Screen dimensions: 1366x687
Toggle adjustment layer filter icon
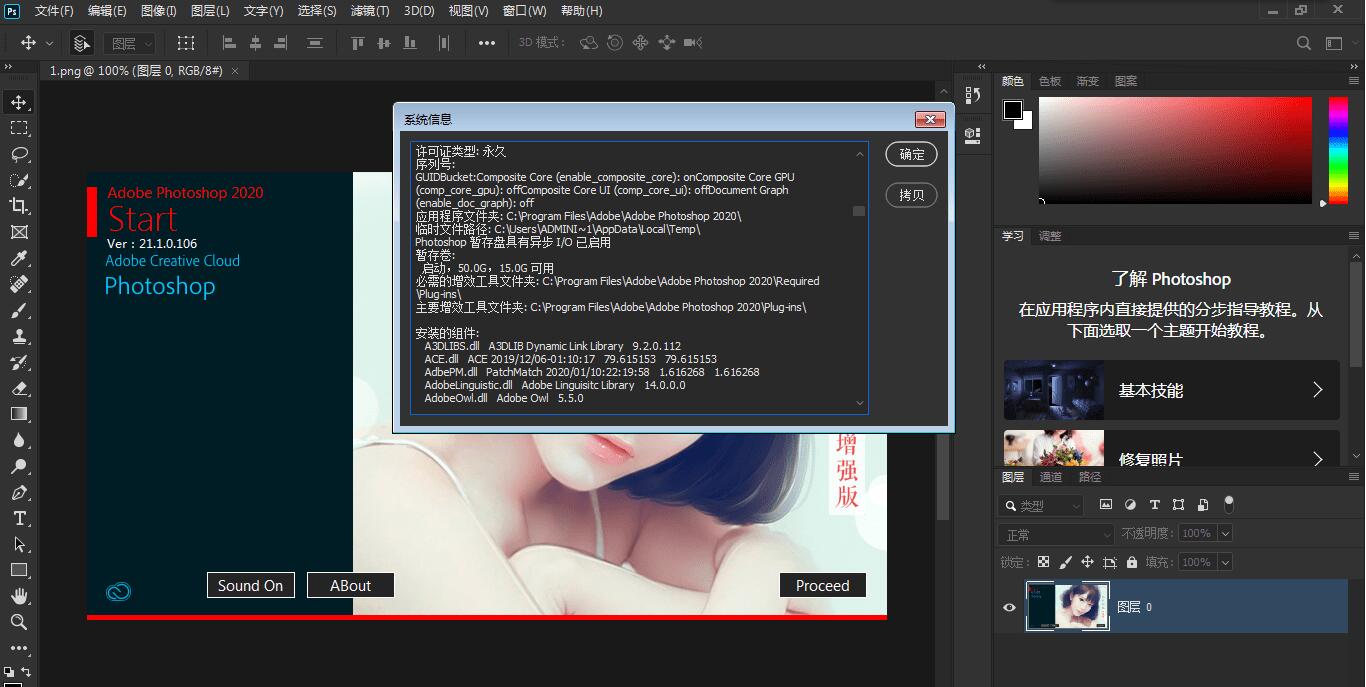point(1130,505)
